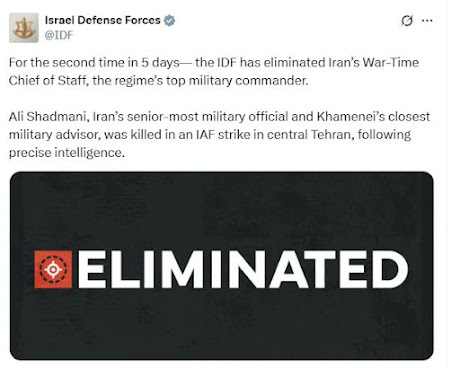Click the letter D ending ELIMINATED
This screenshot has height=368, width=460.
click(x=390, y=269)
